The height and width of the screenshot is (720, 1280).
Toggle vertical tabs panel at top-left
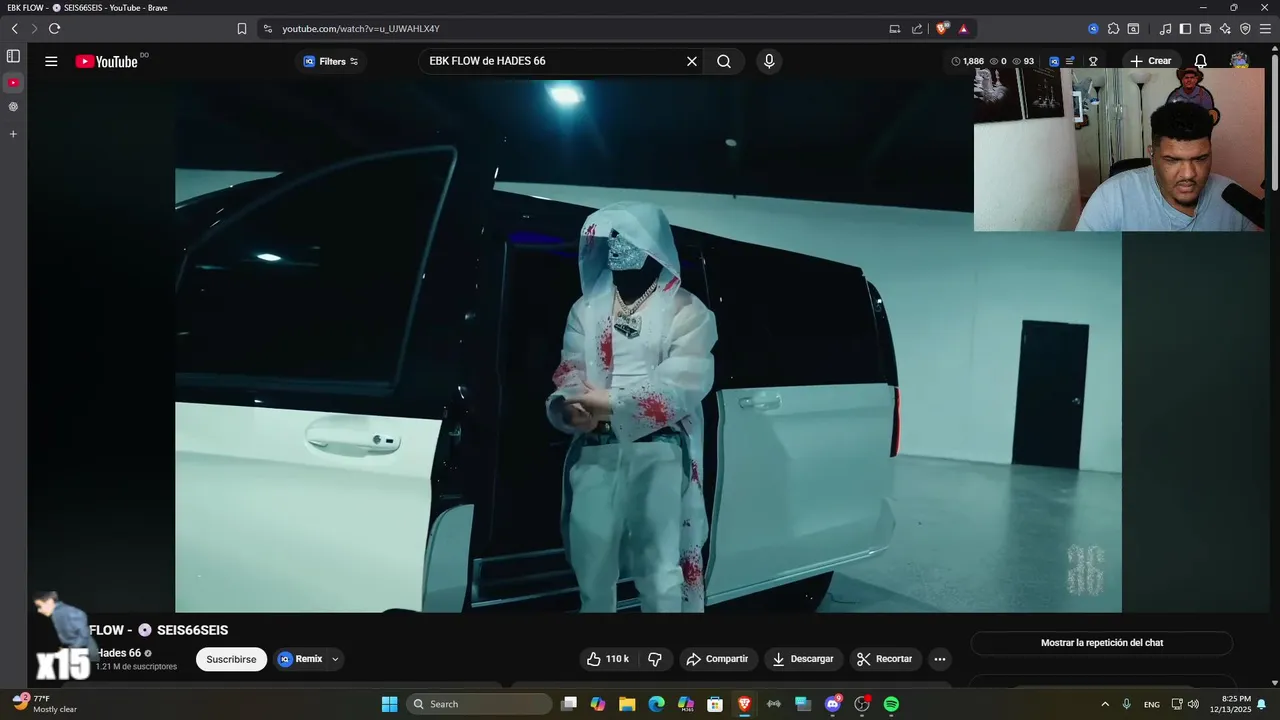(x=13, y=56)
